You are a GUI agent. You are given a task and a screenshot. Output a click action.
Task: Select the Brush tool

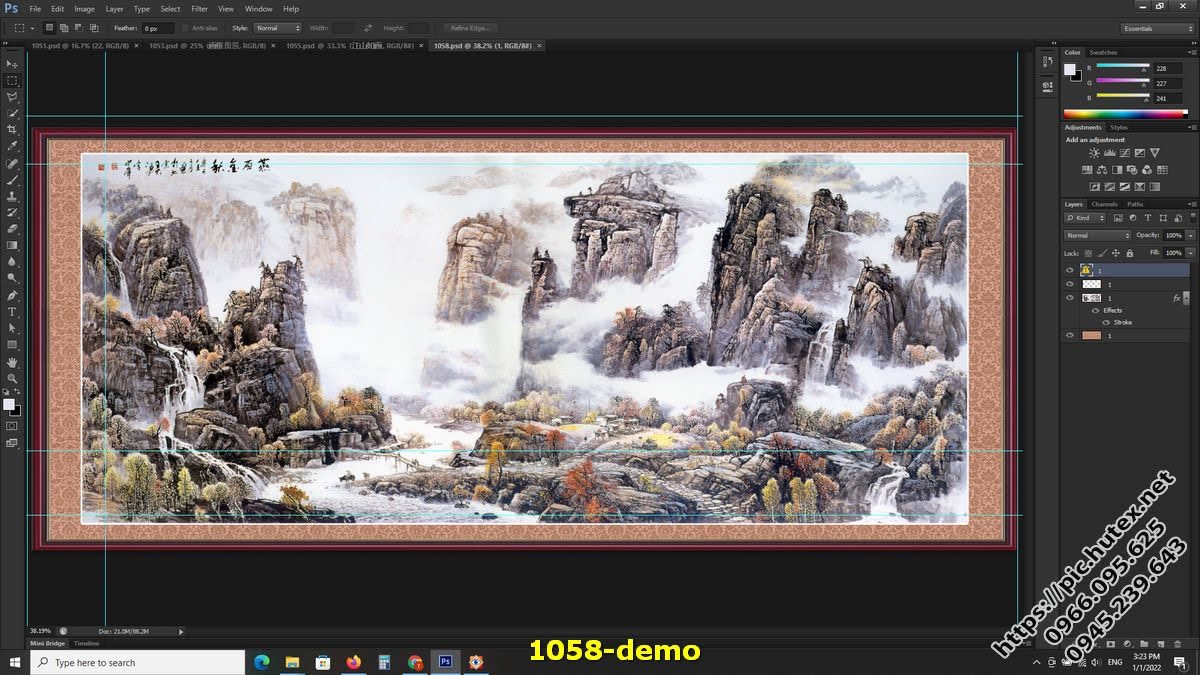coord(12,179)
